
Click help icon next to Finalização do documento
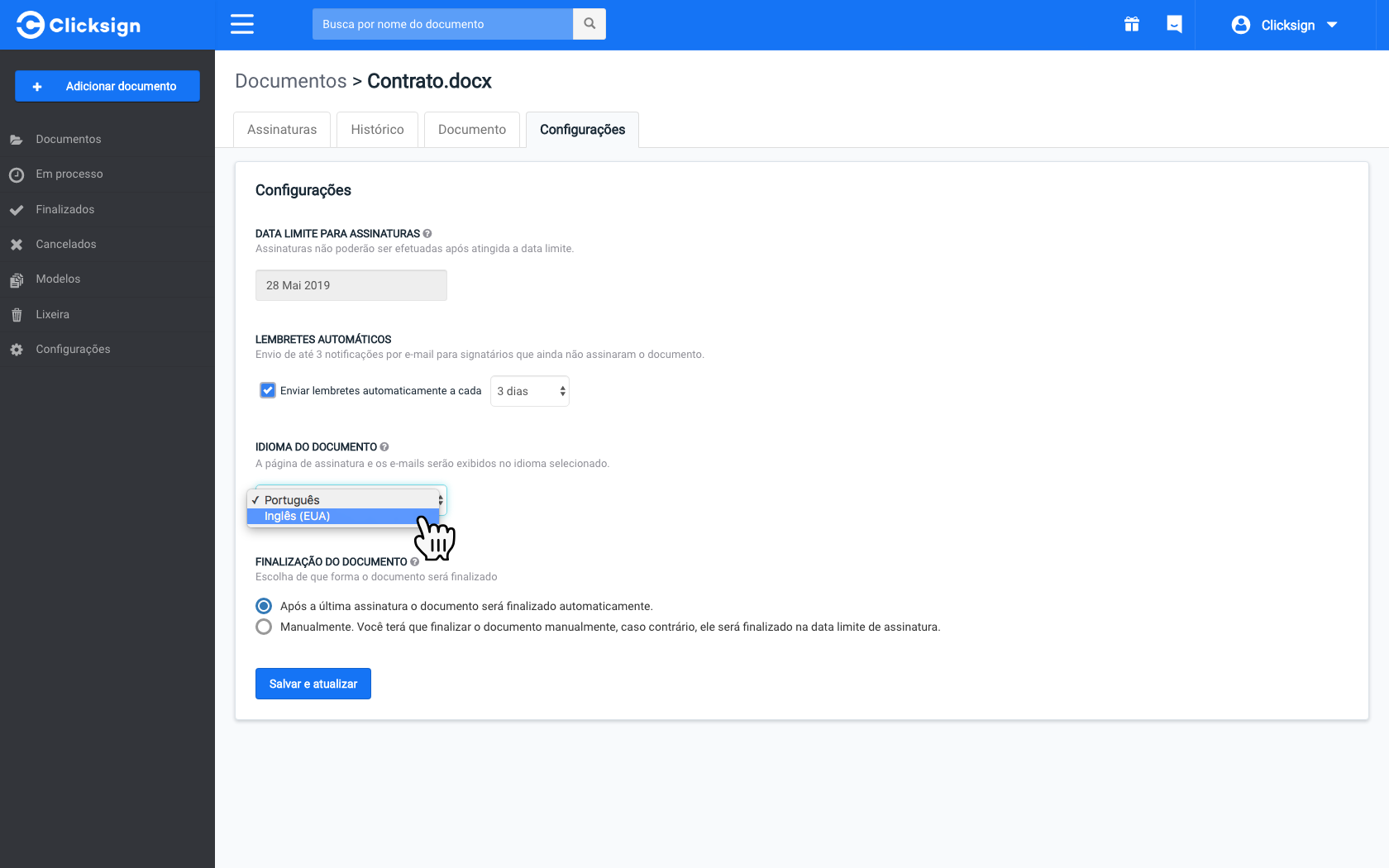point(415,562)
